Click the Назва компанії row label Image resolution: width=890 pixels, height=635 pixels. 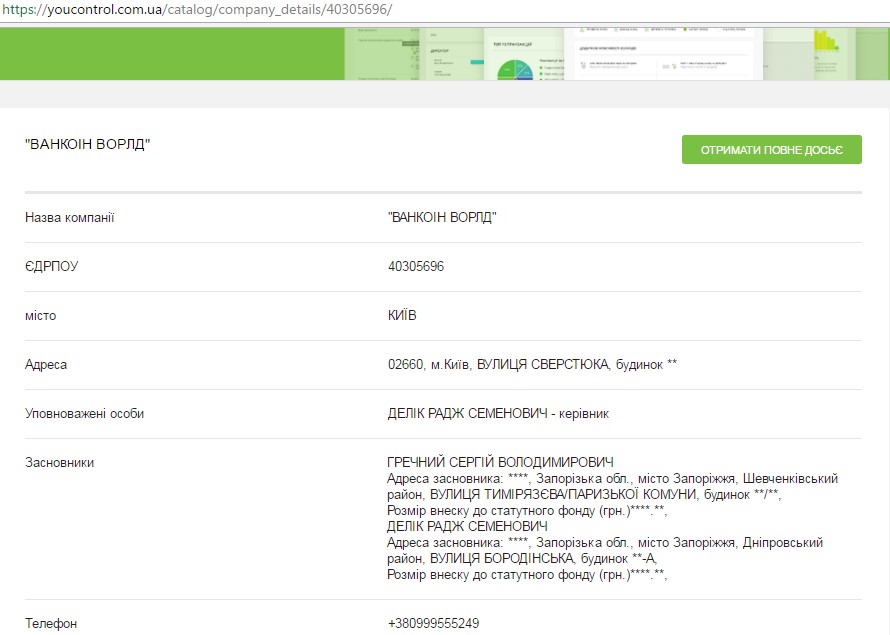[70, 218]
